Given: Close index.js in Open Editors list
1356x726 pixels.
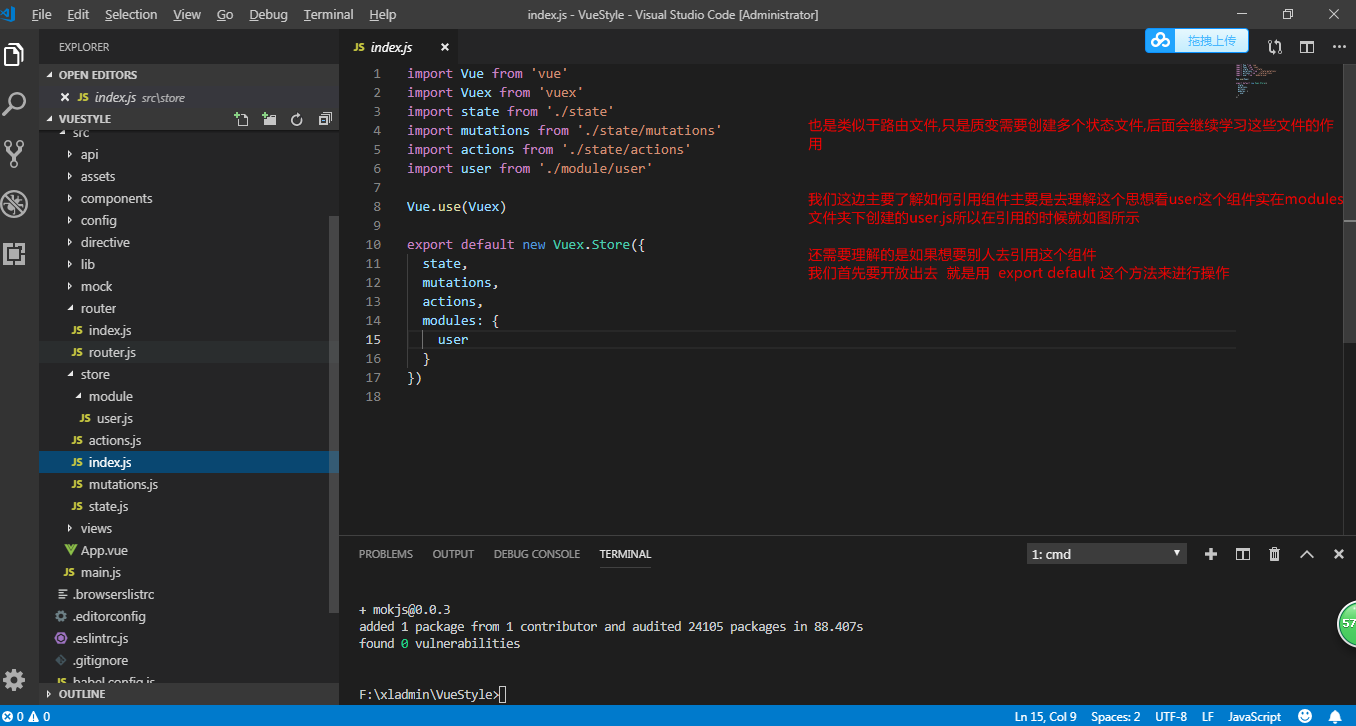Looking at the screenshot, I should pos(65,97).
